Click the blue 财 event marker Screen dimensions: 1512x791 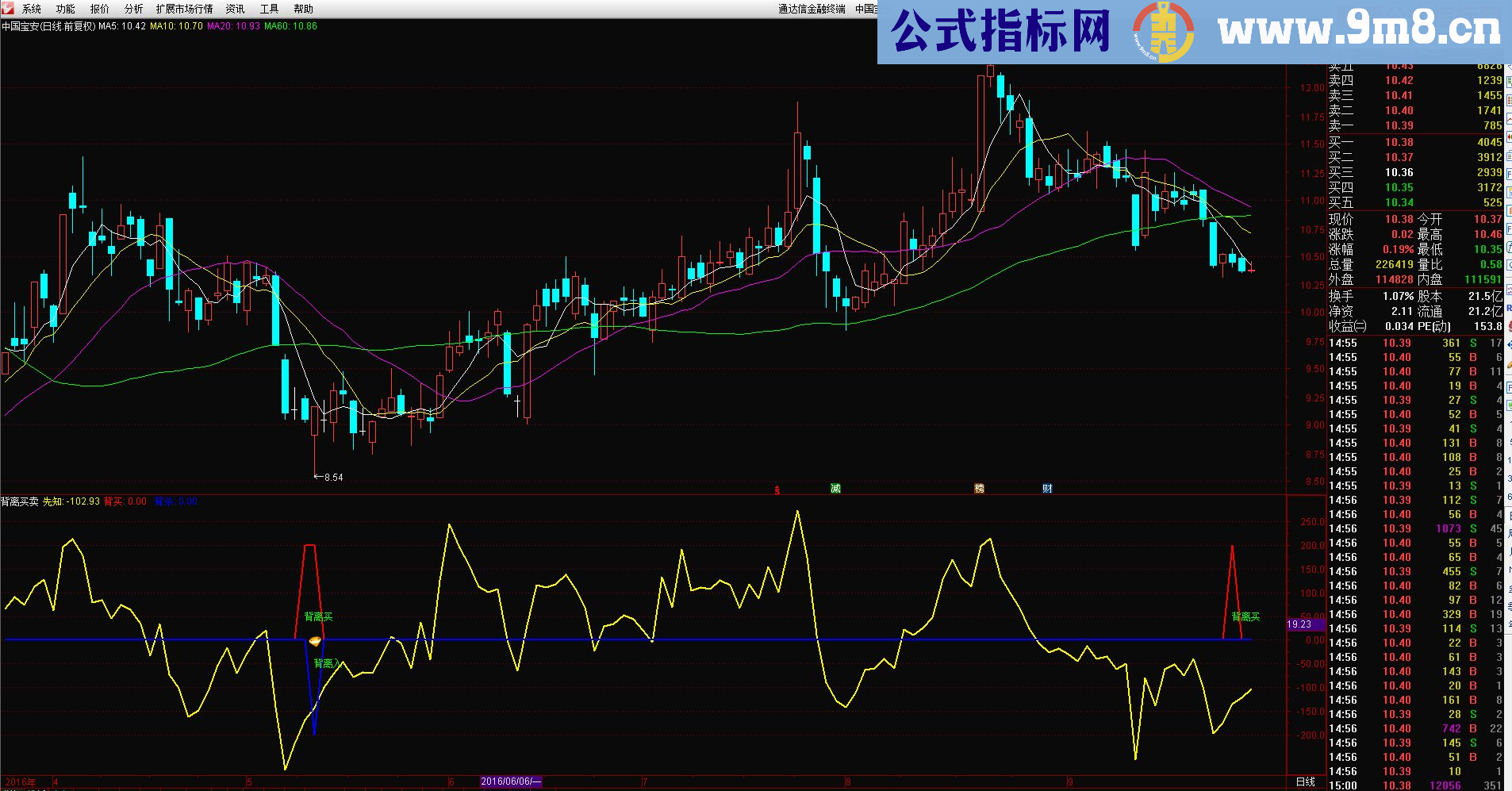pyautogui.click(x=1047, y=489)
